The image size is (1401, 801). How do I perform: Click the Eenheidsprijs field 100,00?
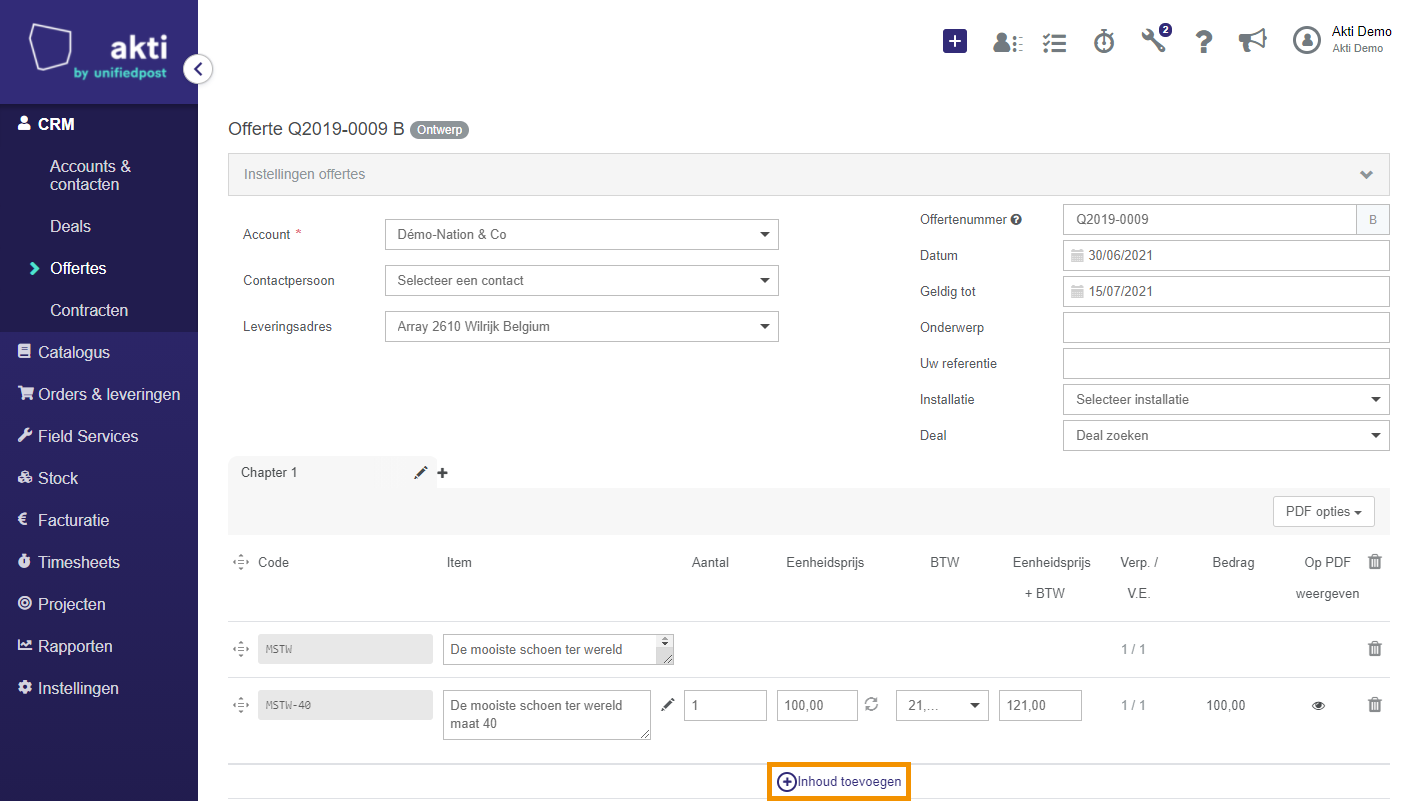pos(817,705)
